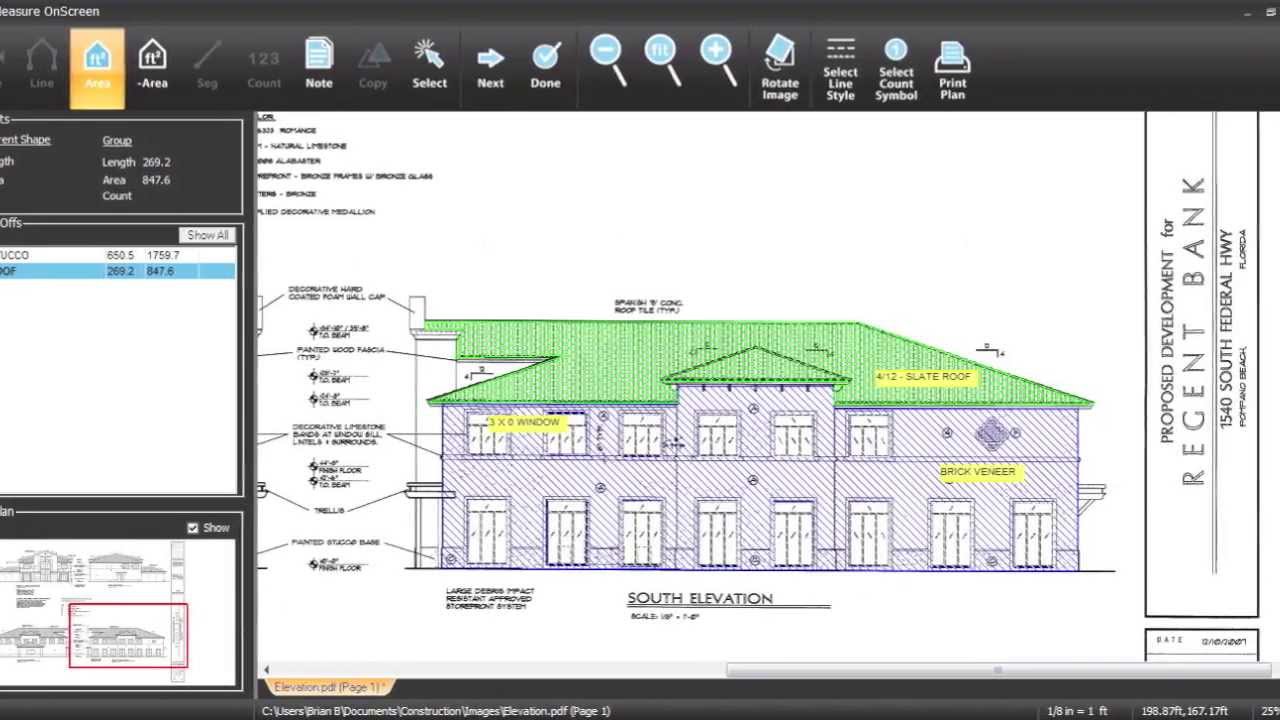Click the Copy tool icon
The image size is (1280, 720).
click(x=373, y=66)
